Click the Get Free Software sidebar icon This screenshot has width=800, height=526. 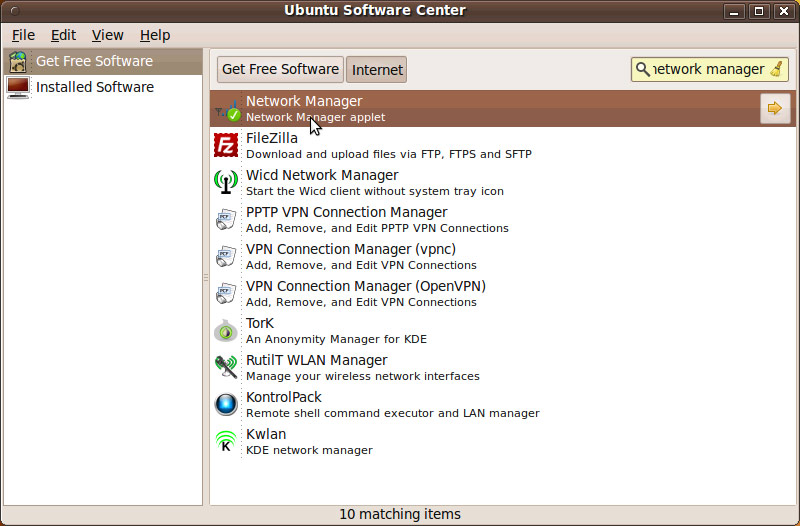[18, 62]
